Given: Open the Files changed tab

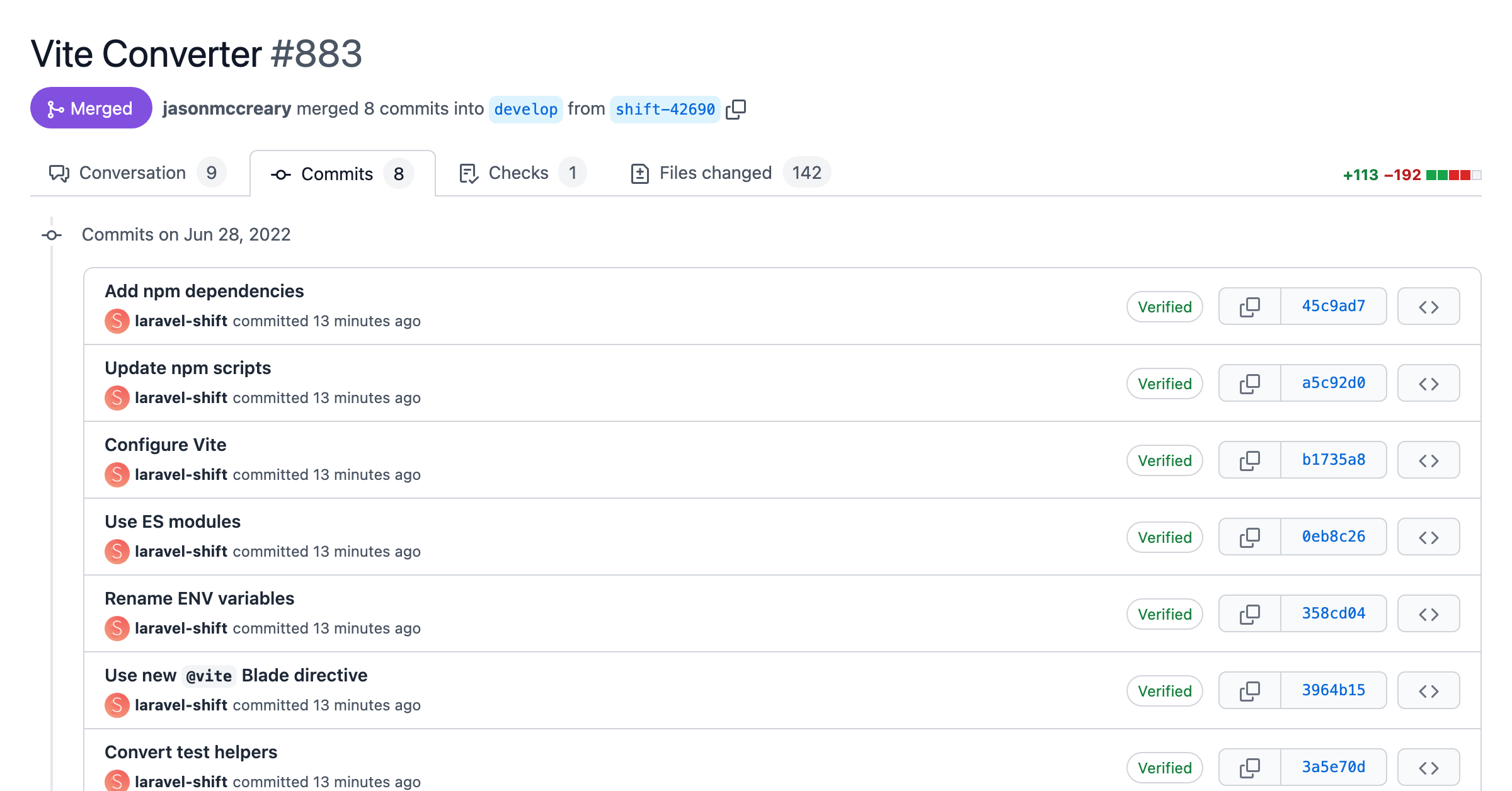Looking at the screenshot, I should click(x=715, y=173).
